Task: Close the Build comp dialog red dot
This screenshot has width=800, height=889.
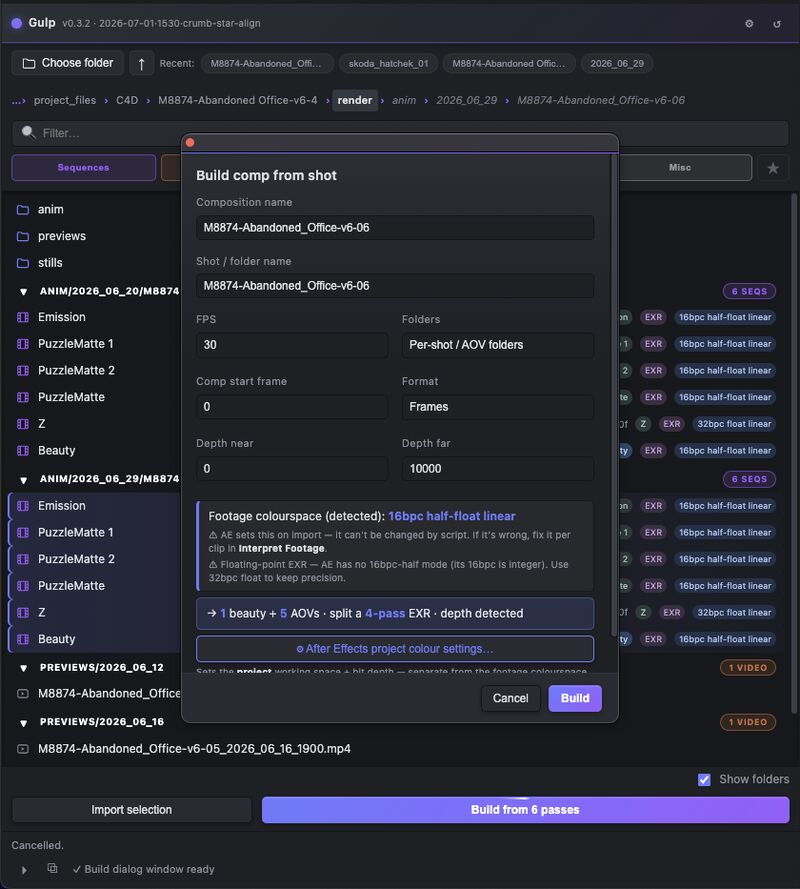Action: tap(191, 142)
